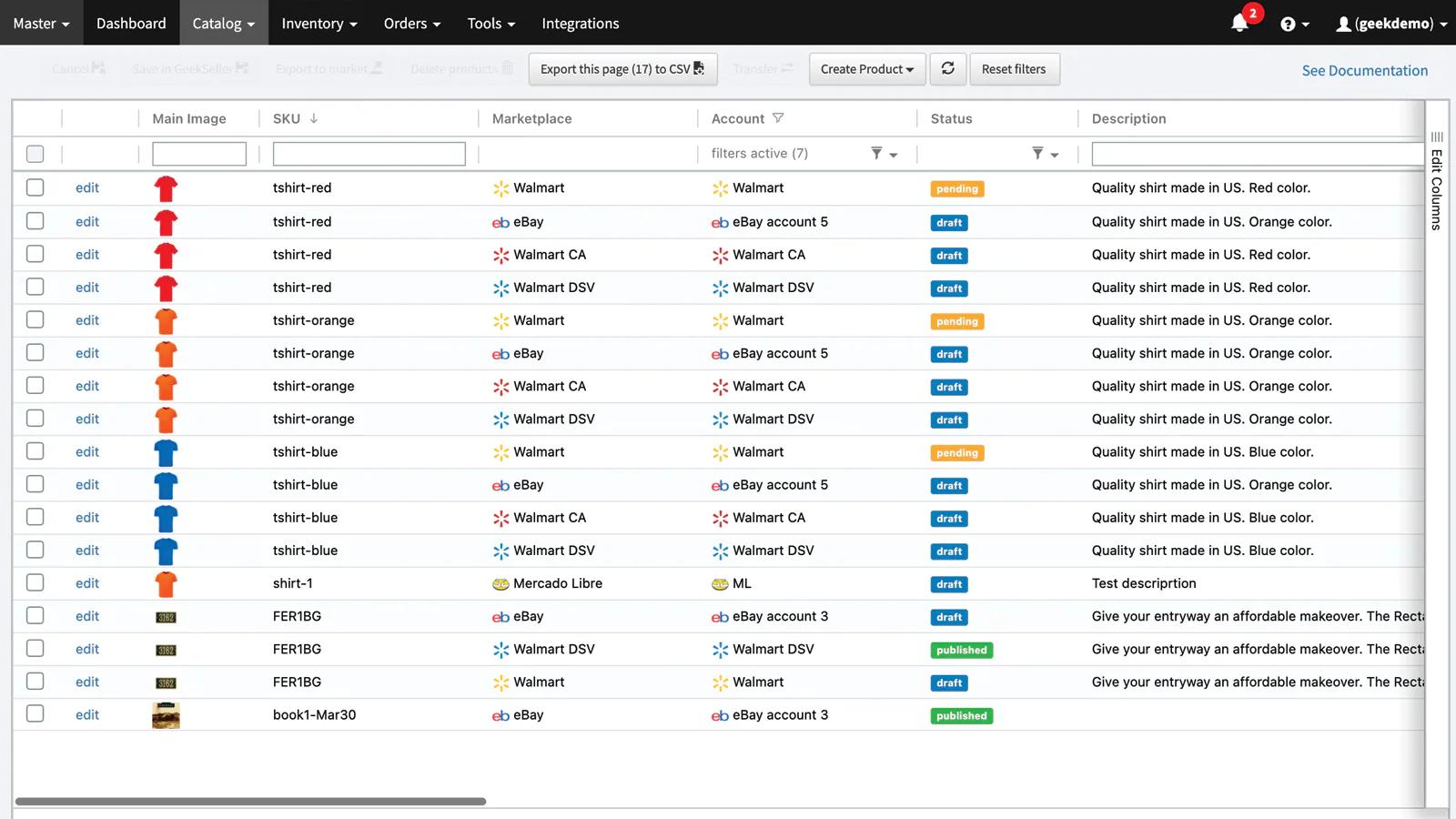
Task: Check the shirt-1 row checkbox
Action: click(35, 582)
